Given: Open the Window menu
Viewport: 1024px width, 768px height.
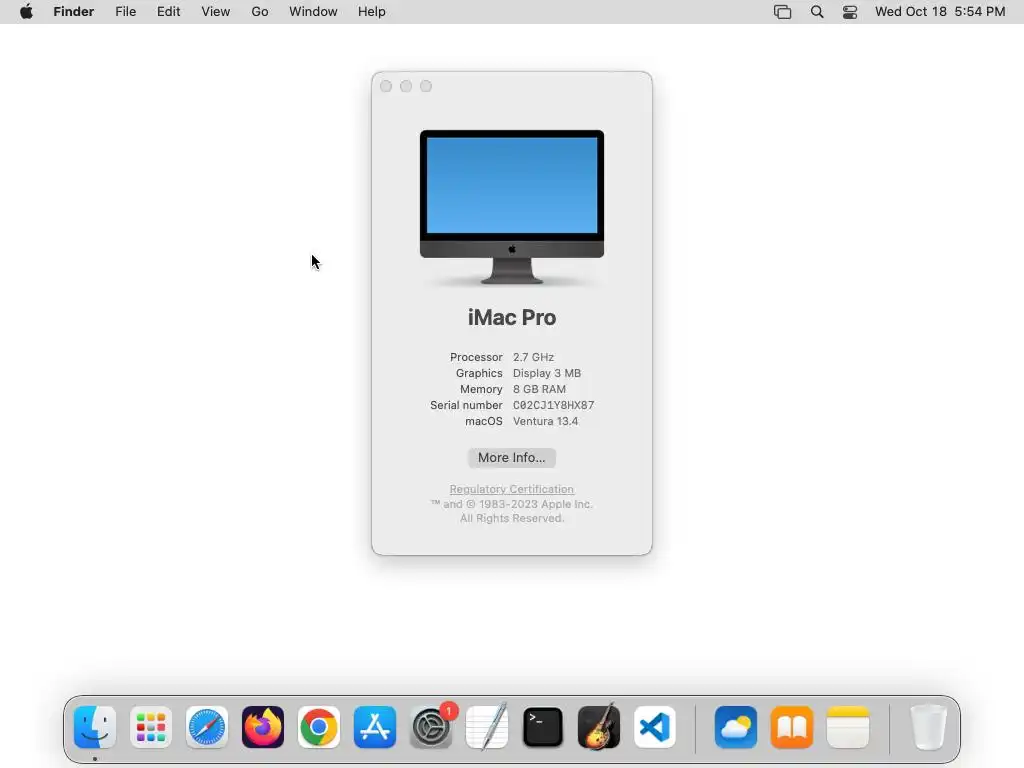Looking at the screenshot, I should (x=313, y=12).
